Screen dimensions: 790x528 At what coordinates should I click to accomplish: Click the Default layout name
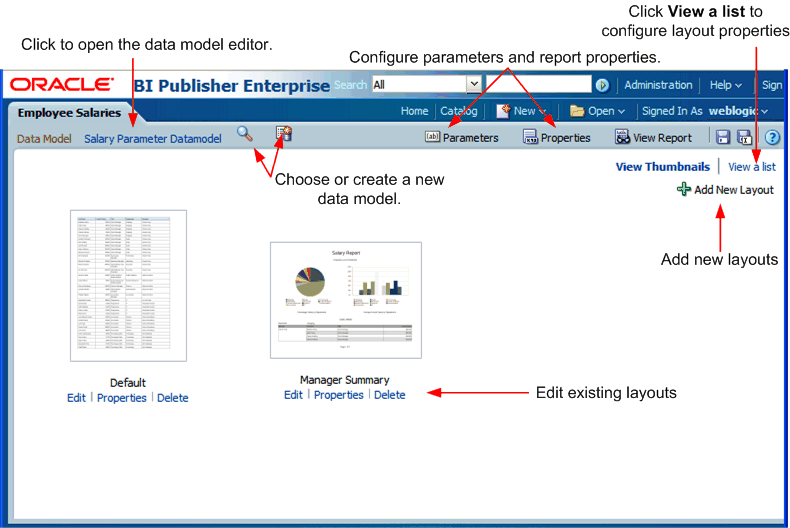pyautogui.click(x=127, y=383)
